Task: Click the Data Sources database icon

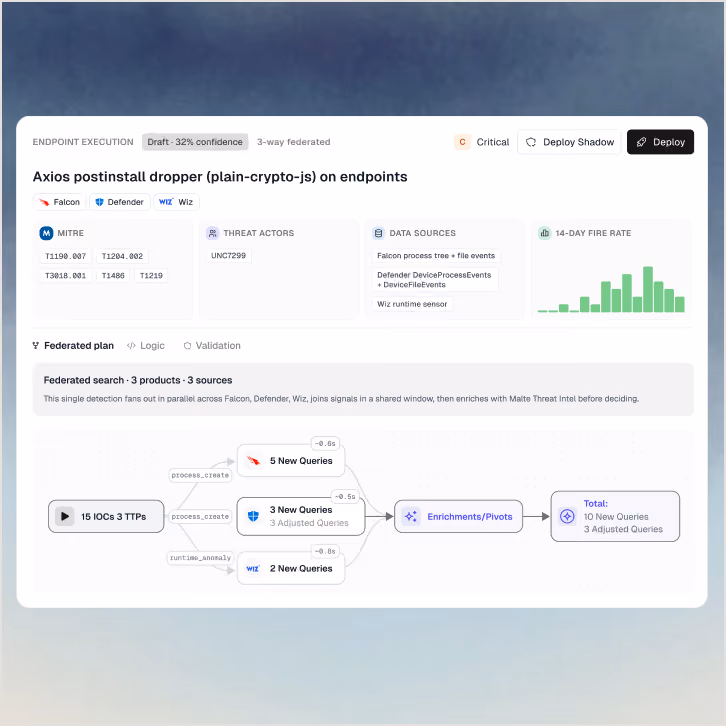Action: [x=378, y=233]
